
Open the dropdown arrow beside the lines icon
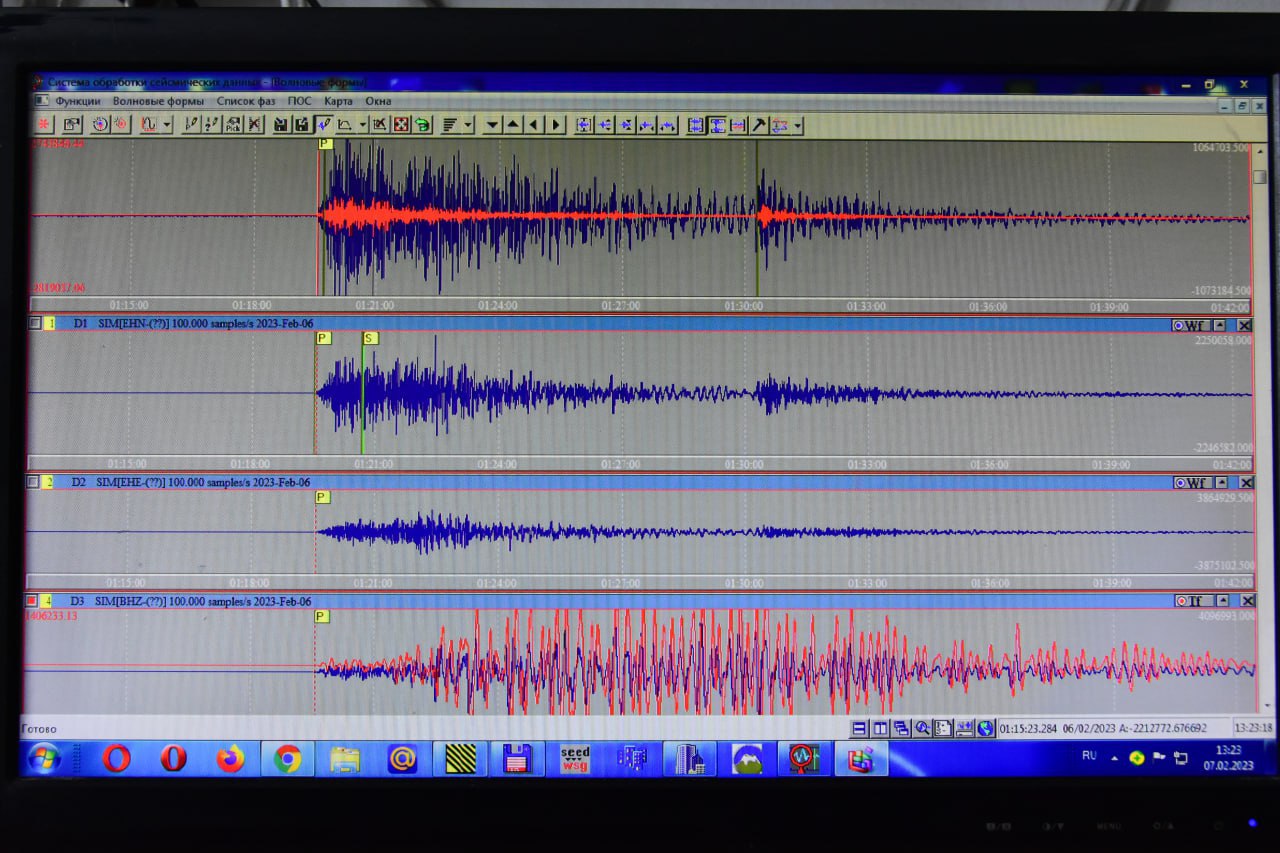(468, 126)
